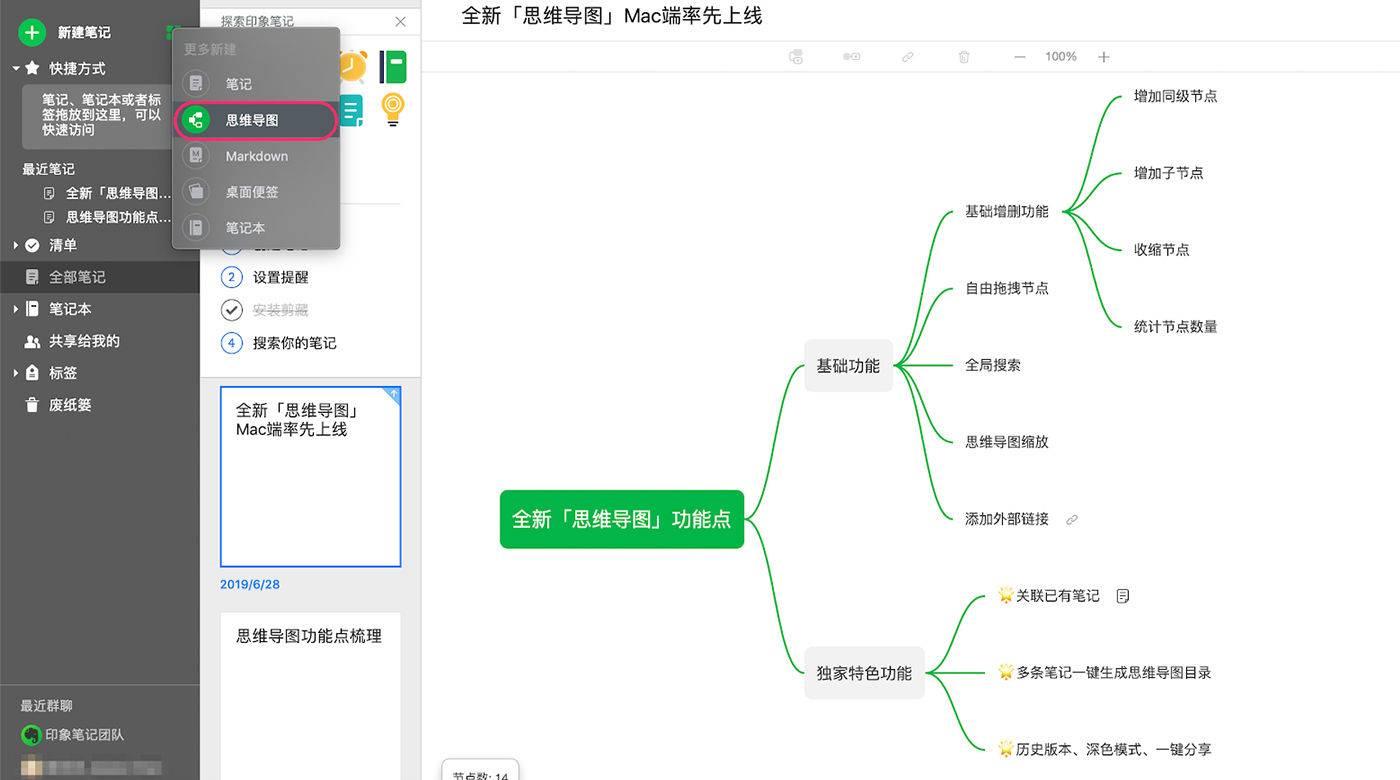Expand the 标签 section triangle

pos(15,373)
